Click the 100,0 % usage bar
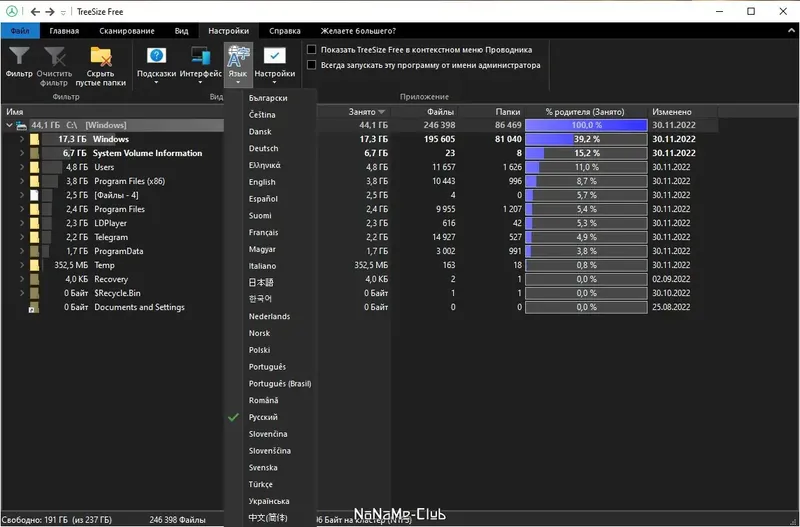800x527 pixels. click(586, 125)
